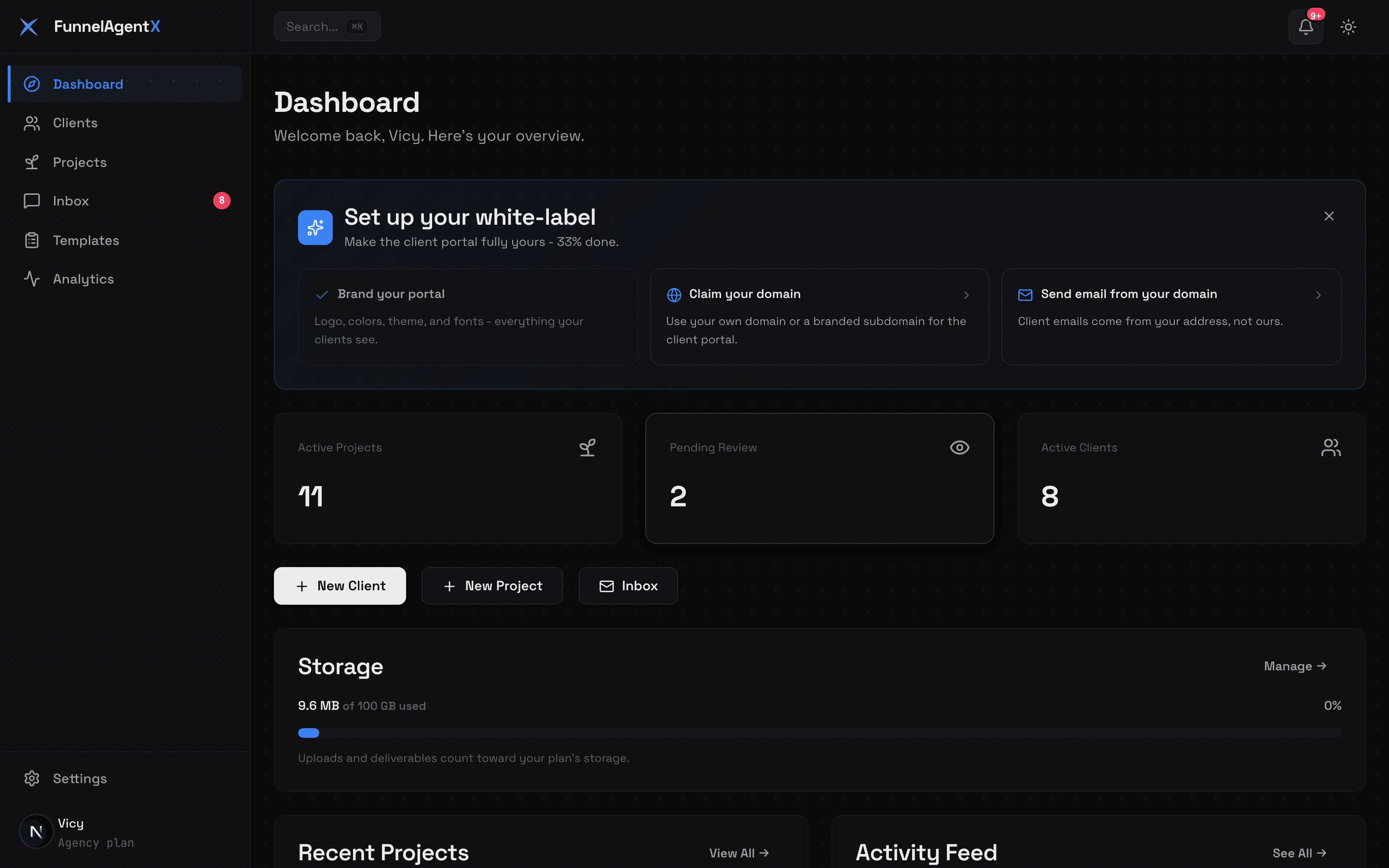Open Settings in sidebar
This screenshot has height=868, width=1389.
125,778
